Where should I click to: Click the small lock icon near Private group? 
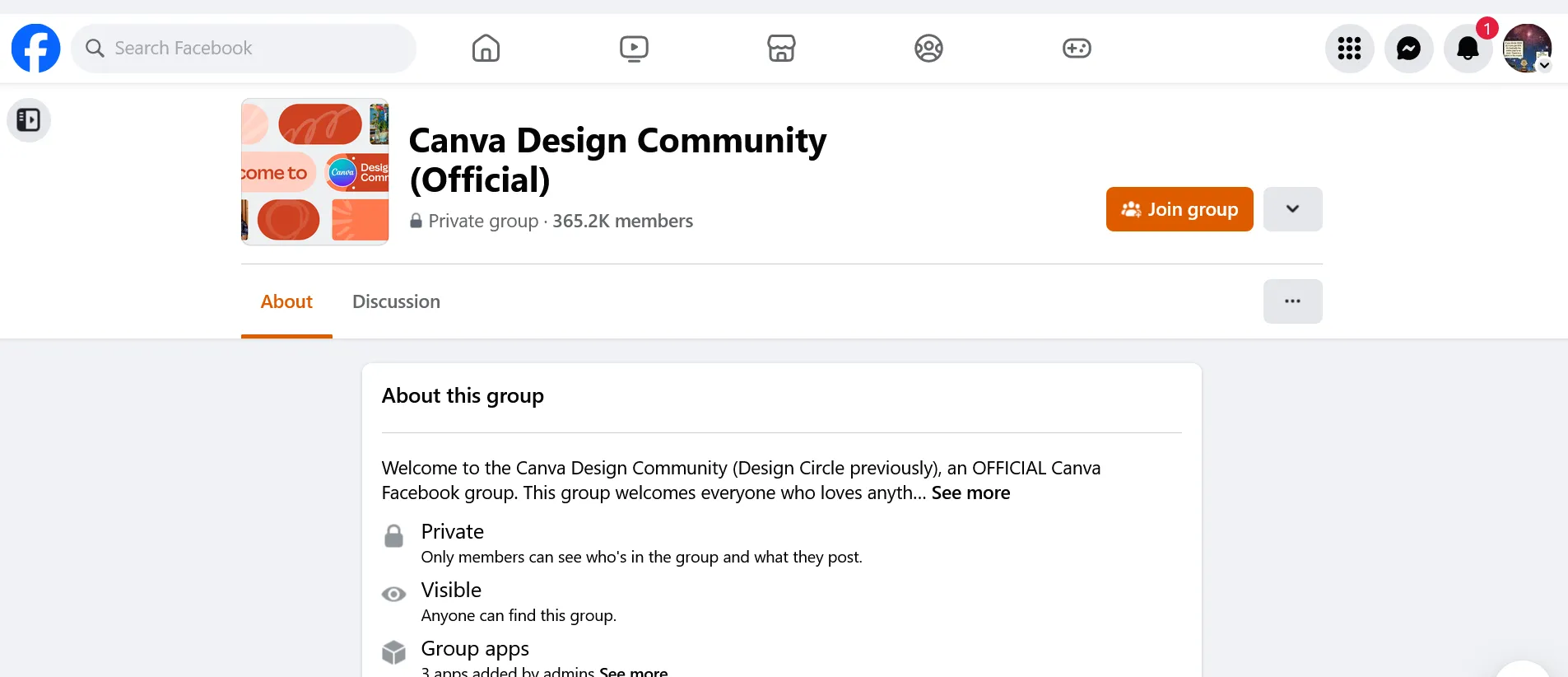416,221
